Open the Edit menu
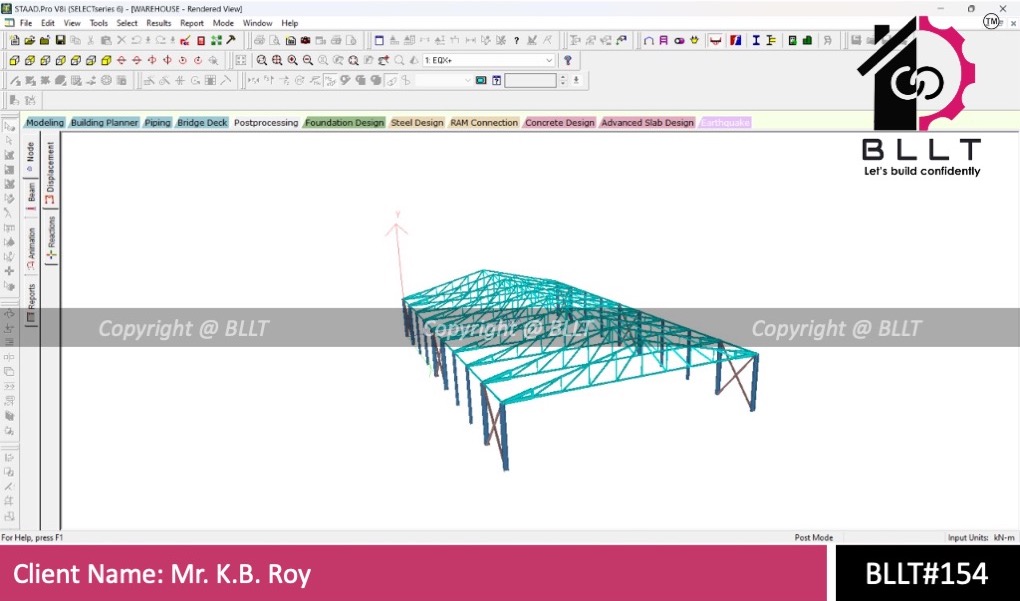 click(48, 23)
